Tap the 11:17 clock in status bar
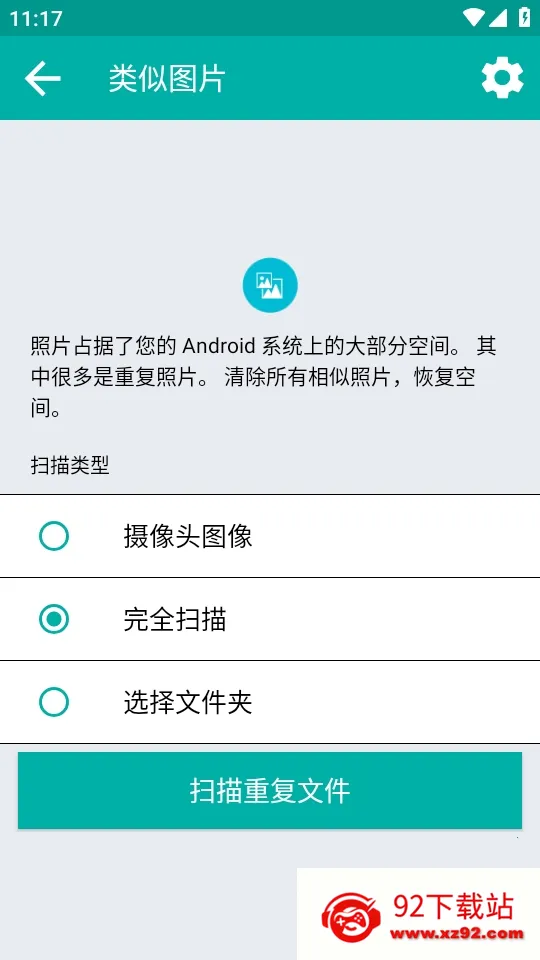 (x=36, y=18)
